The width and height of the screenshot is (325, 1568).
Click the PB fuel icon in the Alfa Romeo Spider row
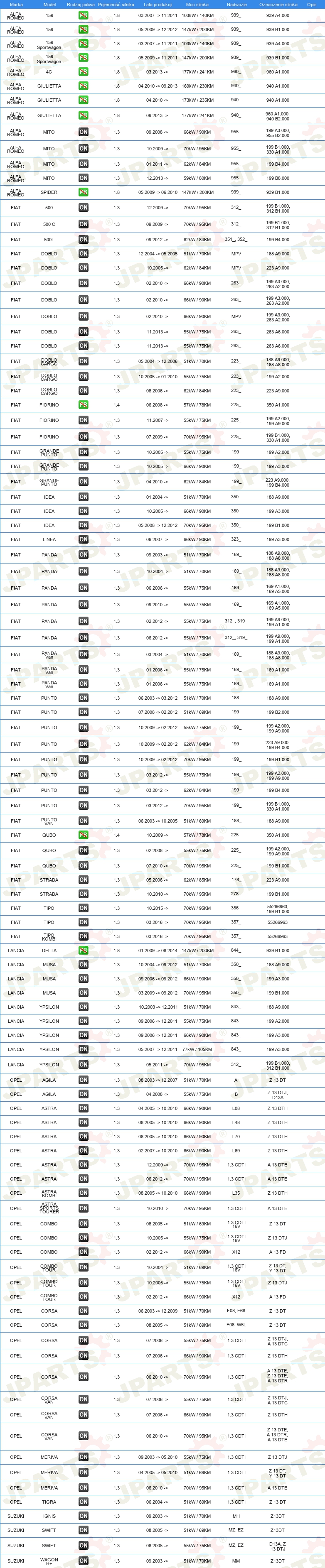tap(84, 192)
